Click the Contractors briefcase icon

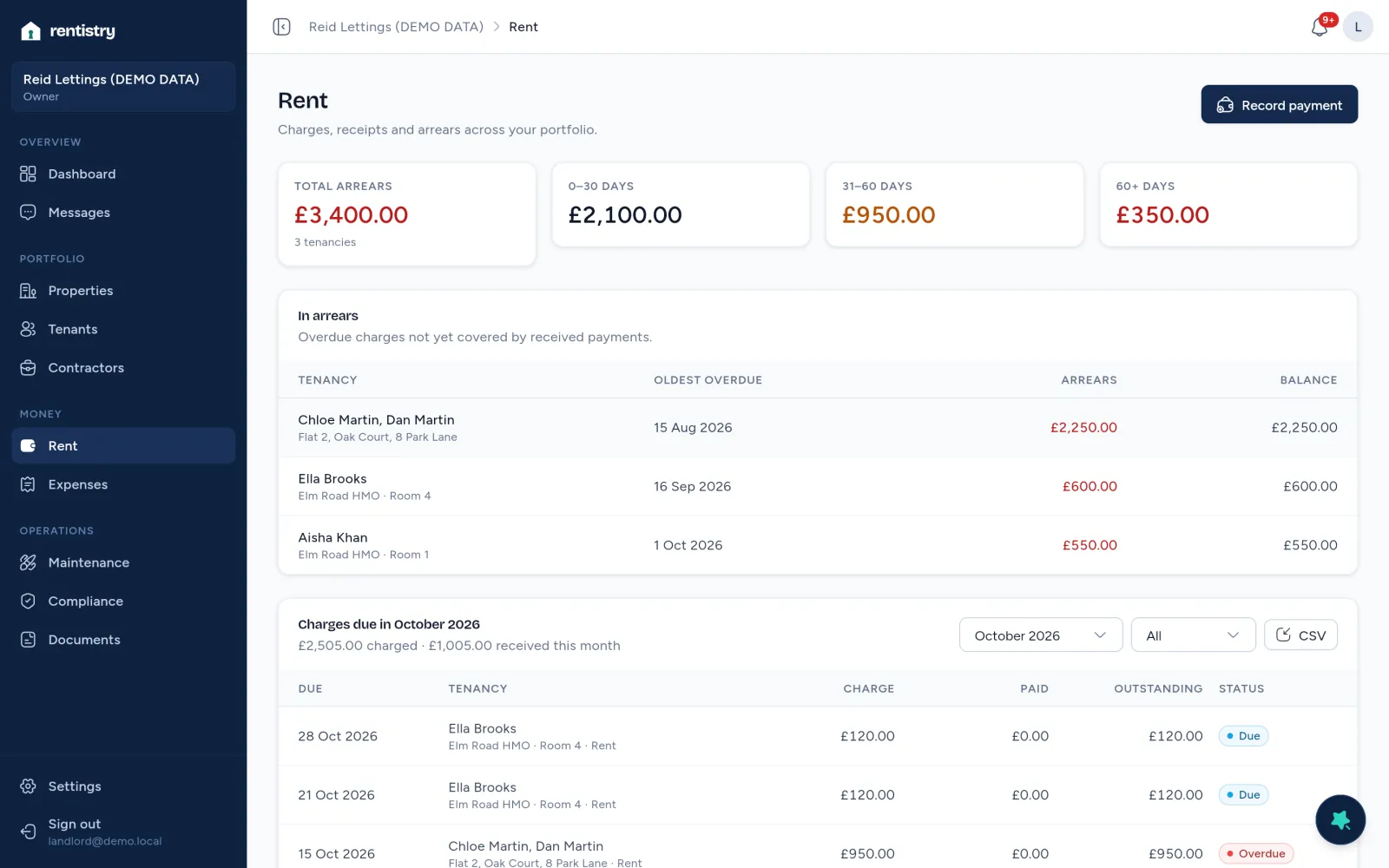[28, 368]
